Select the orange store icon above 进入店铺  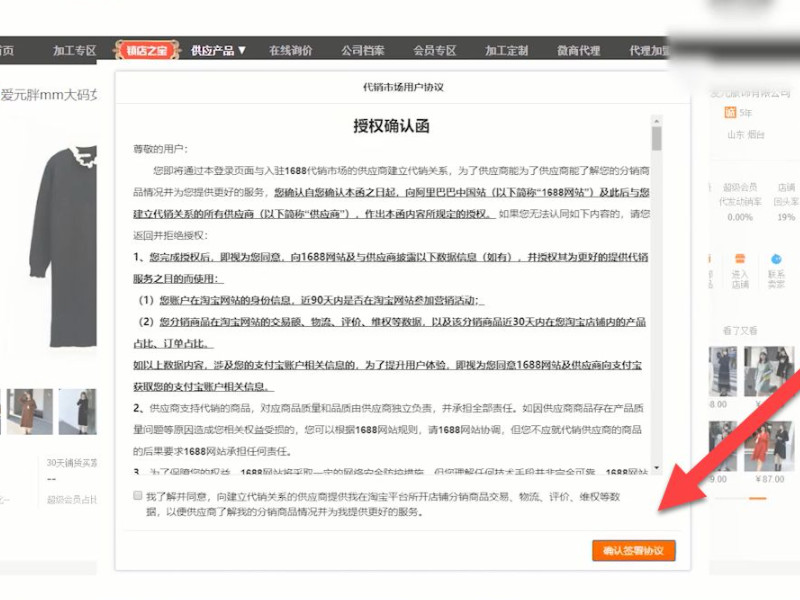(x=740, y=258)
